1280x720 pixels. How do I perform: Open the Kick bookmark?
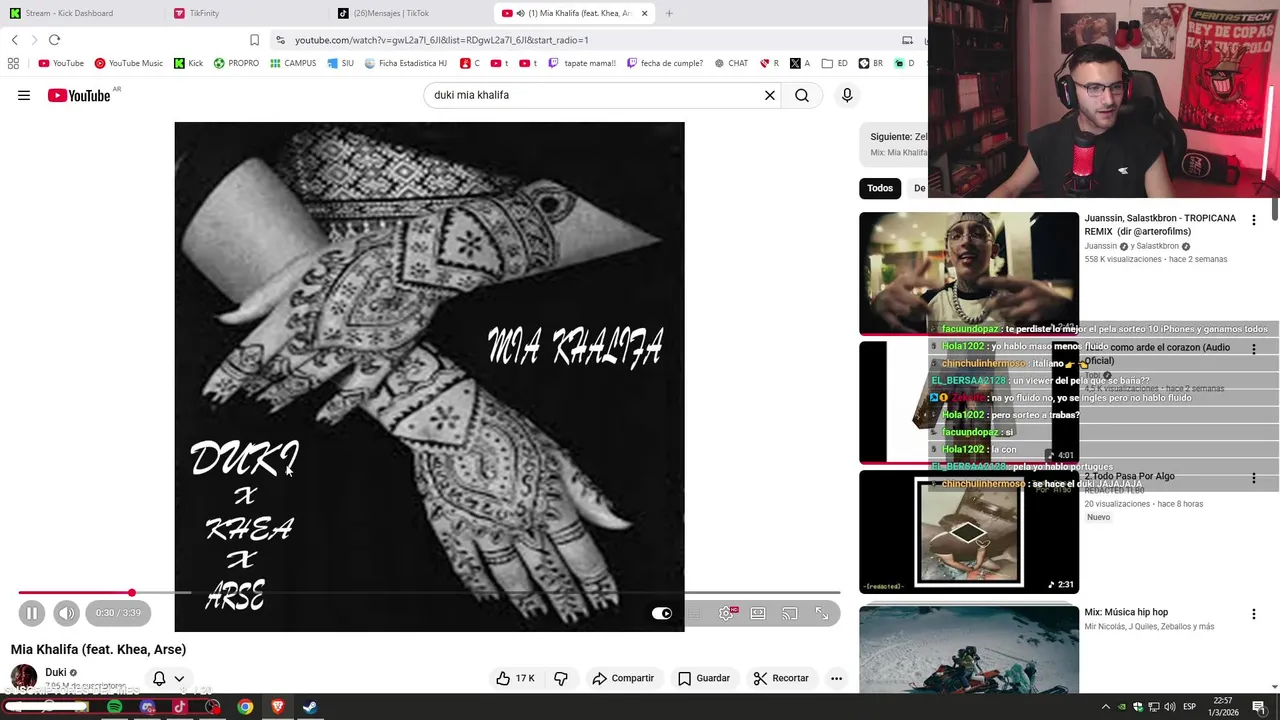click(188, 63)
